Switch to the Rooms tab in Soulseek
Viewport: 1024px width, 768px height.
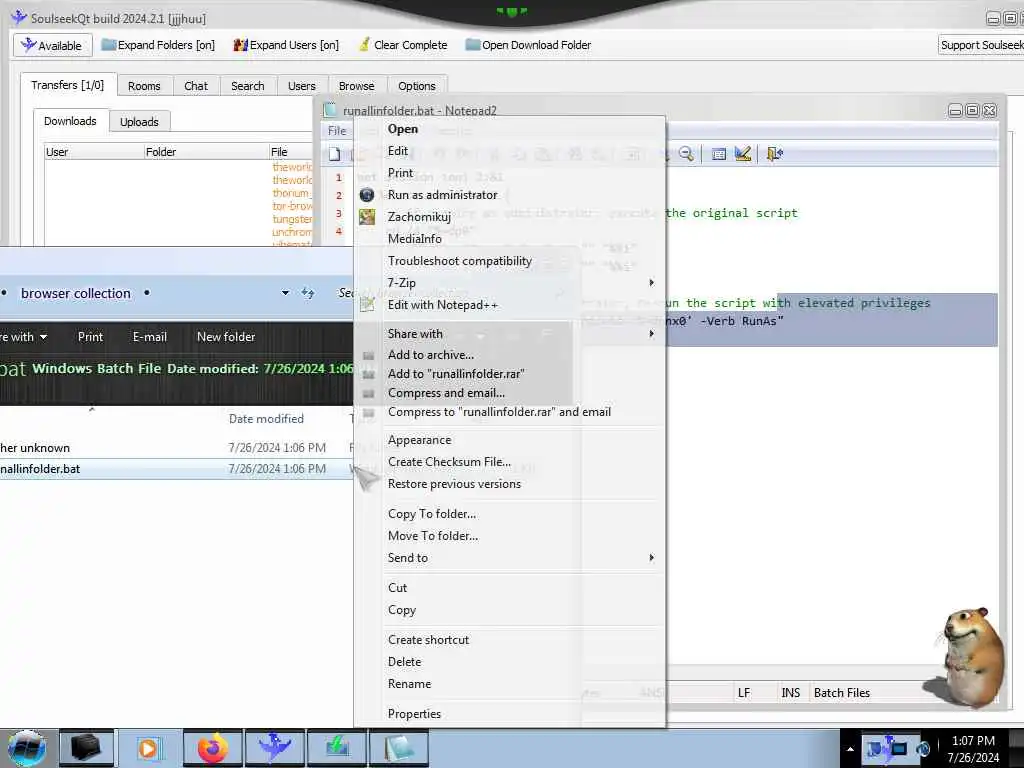(144, 86)
